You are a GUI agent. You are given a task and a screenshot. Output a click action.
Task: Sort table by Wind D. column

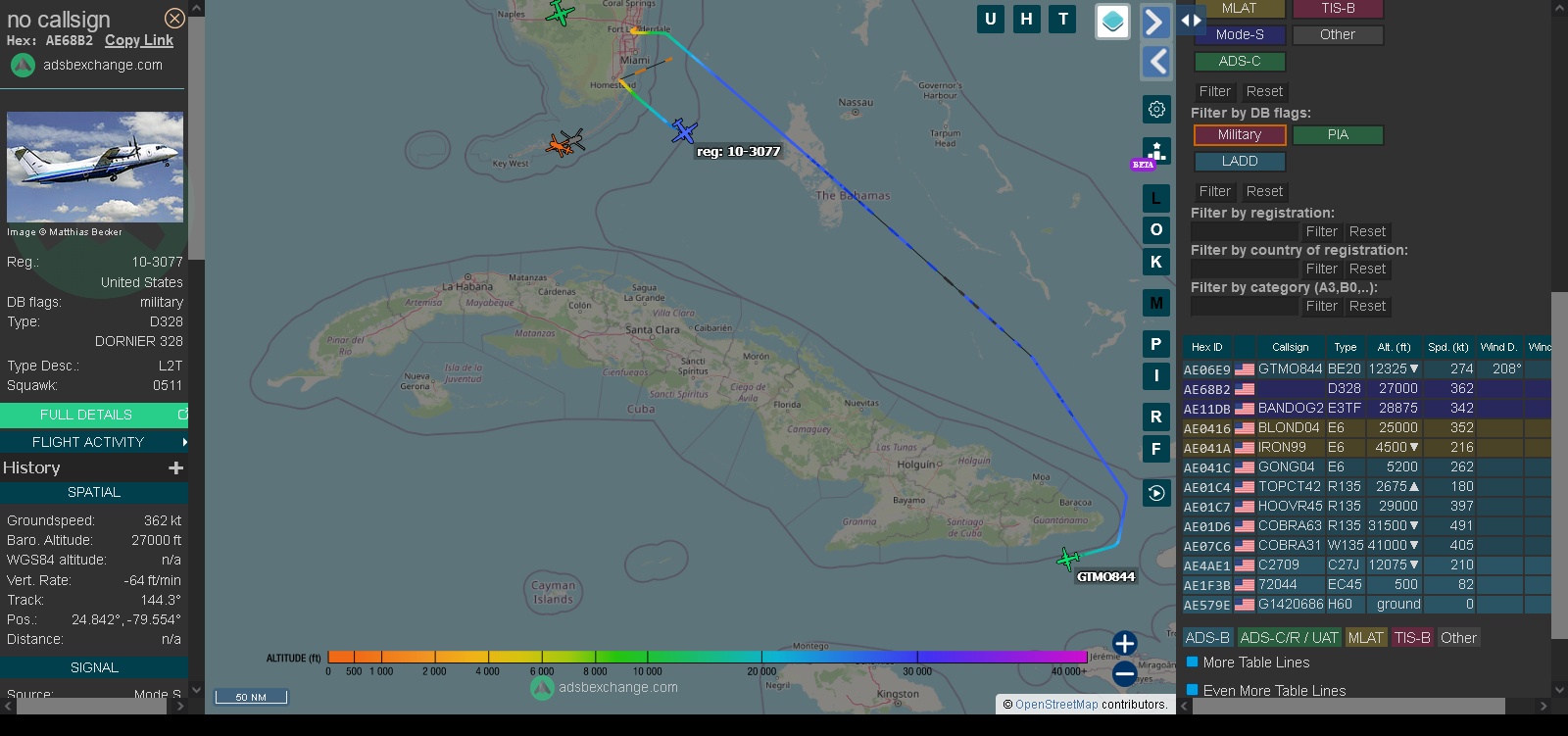tap(1498, 347)
